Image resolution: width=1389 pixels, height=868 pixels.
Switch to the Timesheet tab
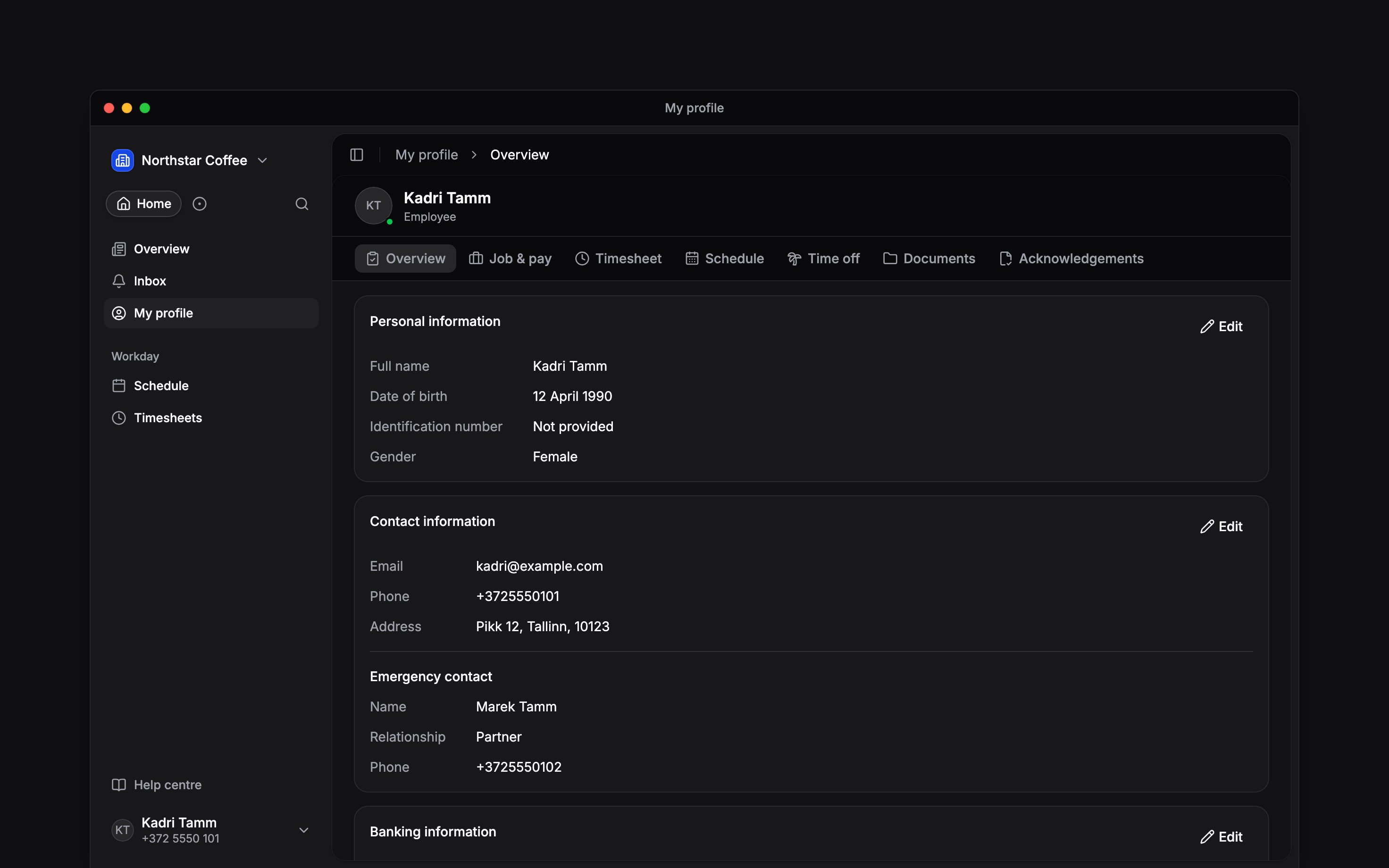[x=618, y=259]
